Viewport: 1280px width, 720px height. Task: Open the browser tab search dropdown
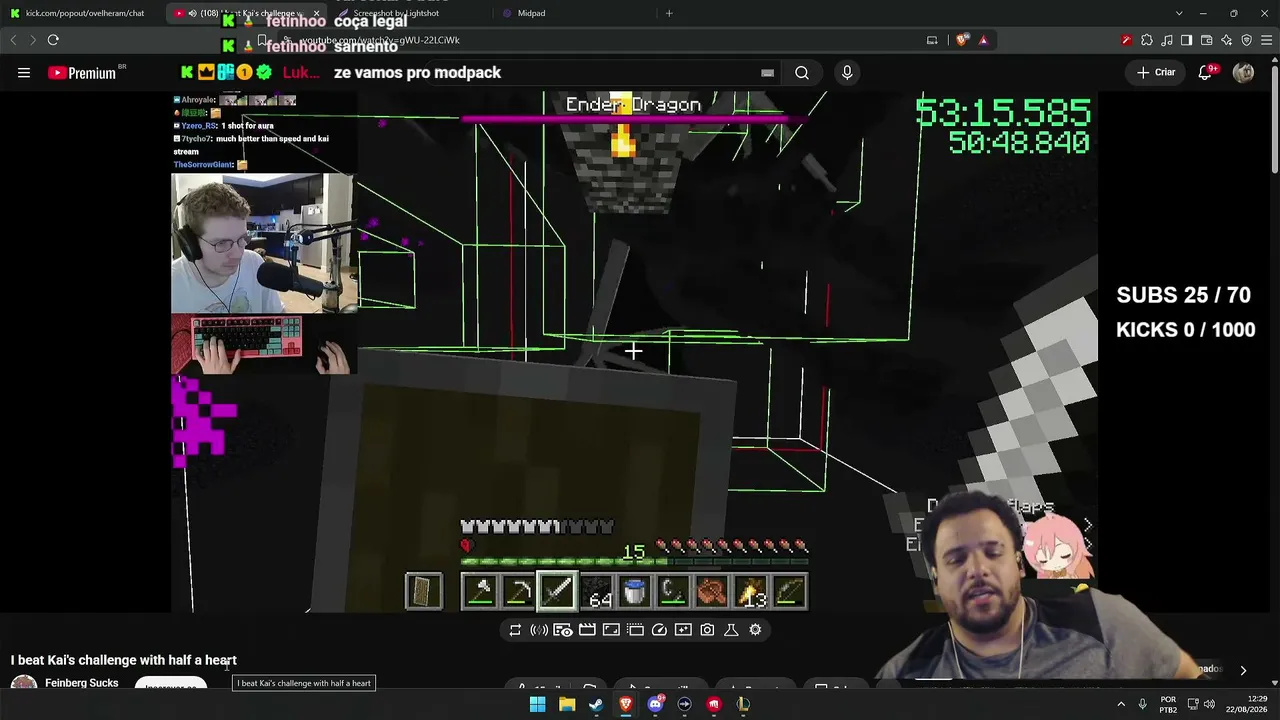[x=1179, y=13]
